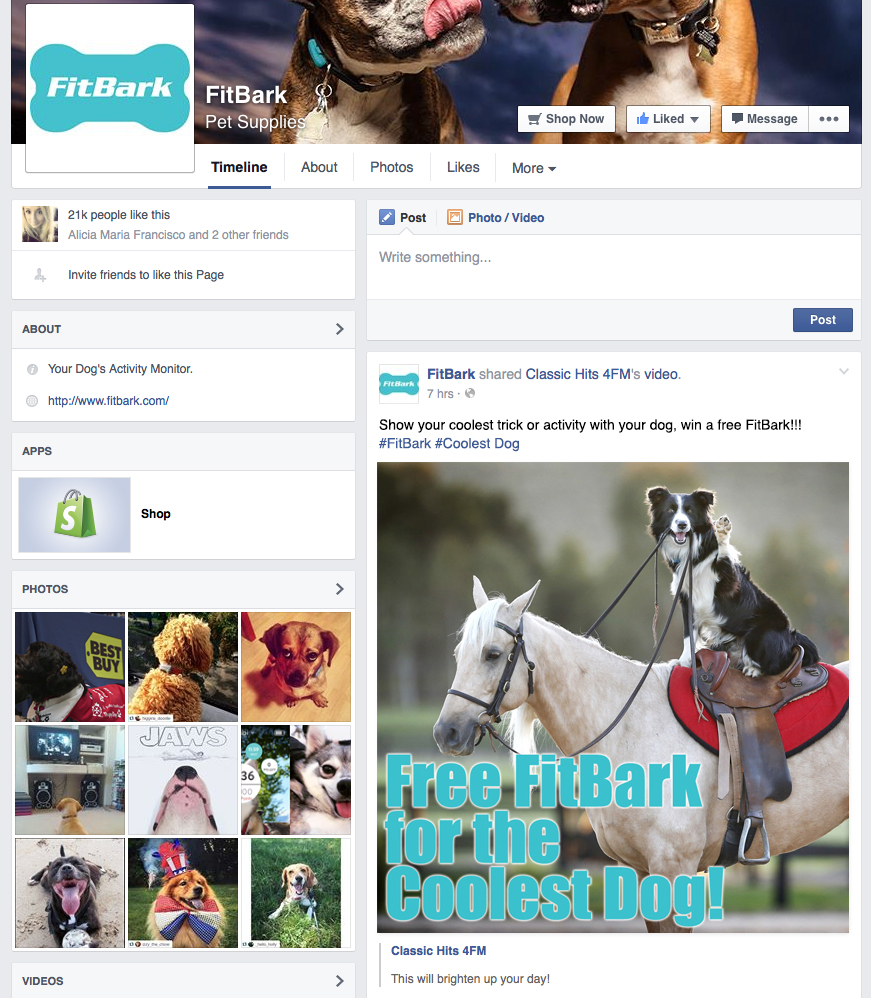Open the http://www.fitbark.com/ link
The image size is (871, 998).
coord(108,401)
